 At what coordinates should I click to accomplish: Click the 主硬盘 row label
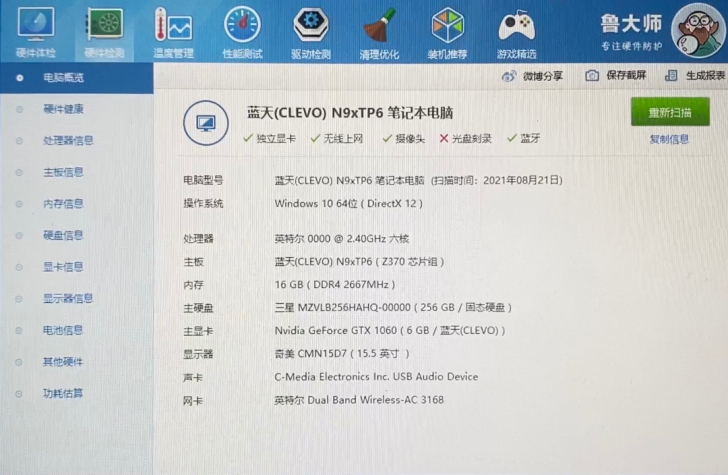point(198,308)
